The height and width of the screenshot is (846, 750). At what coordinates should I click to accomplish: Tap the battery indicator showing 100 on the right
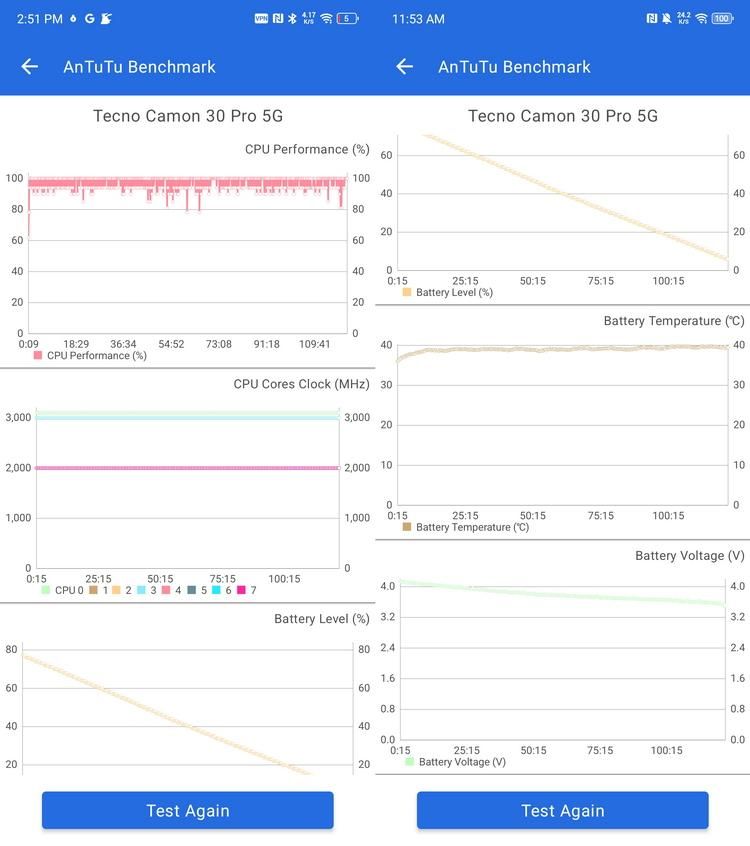coord(722,19)
